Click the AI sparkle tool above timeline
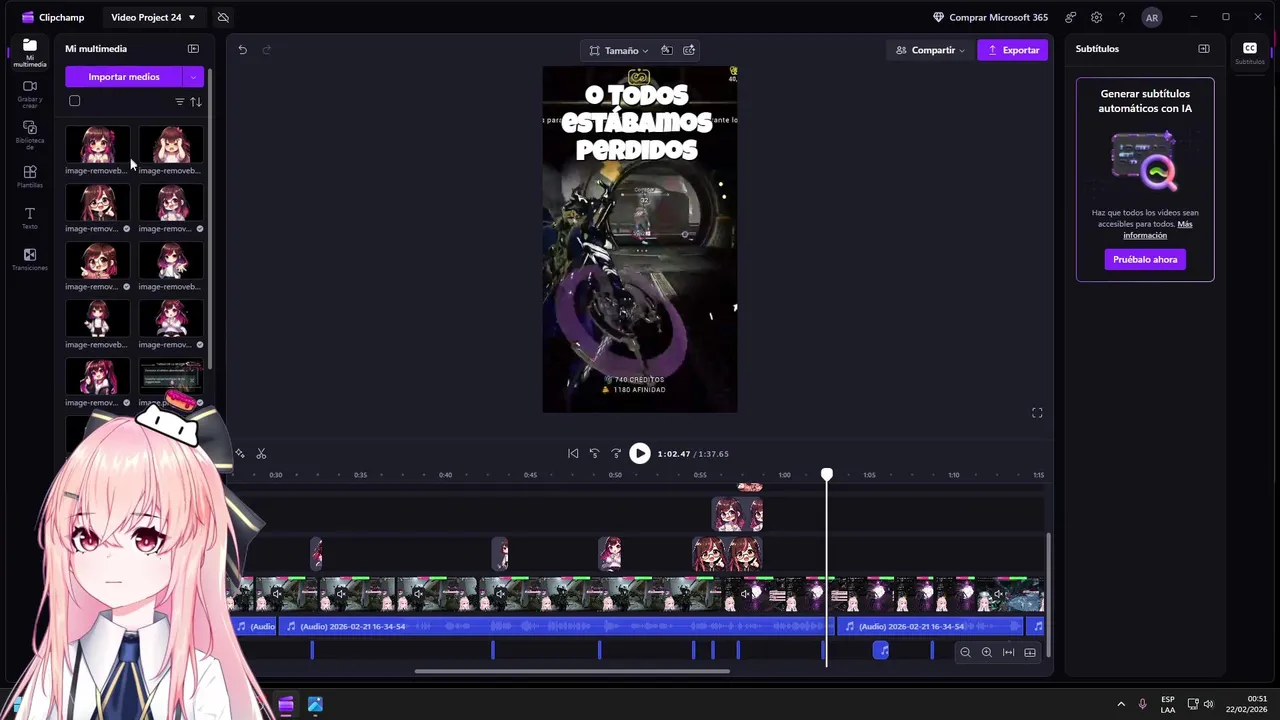 point(240,454)
